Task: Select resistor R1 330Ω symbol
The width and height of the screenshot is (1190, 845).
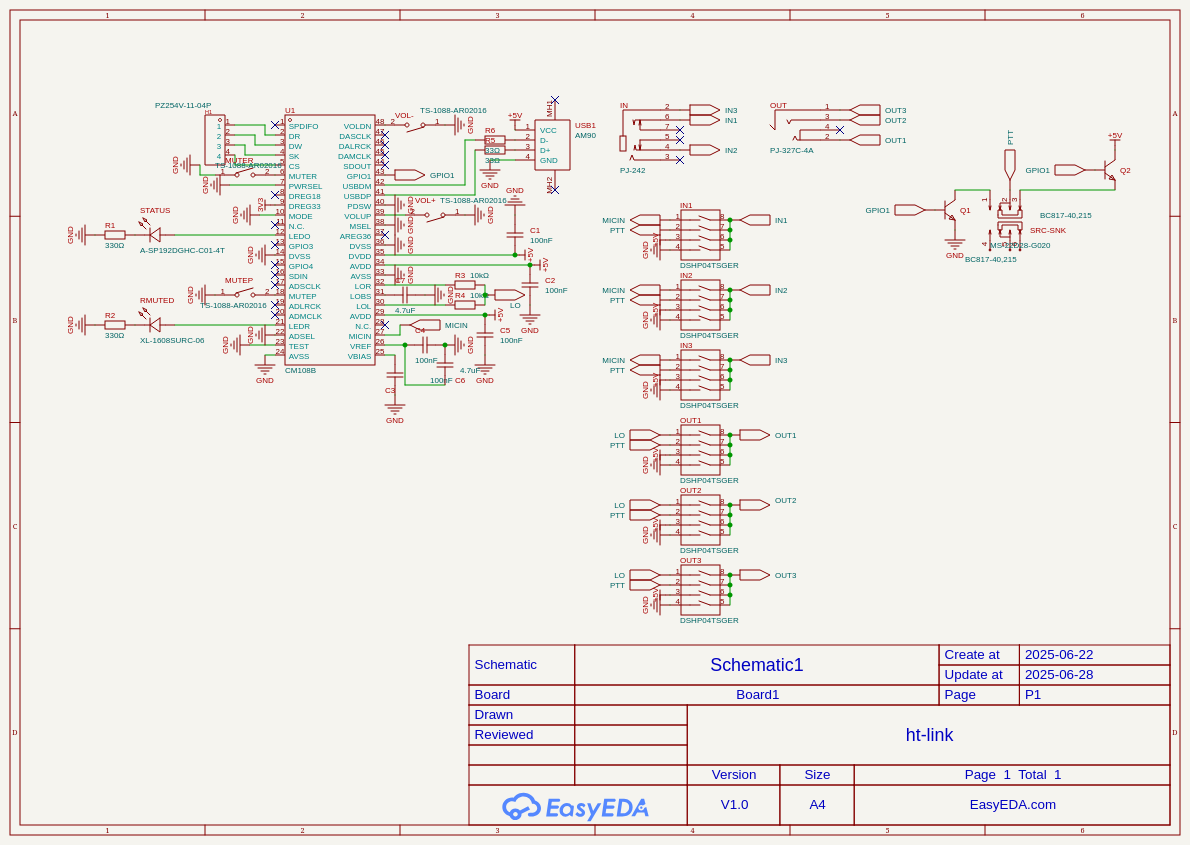Action: [115, 235]
